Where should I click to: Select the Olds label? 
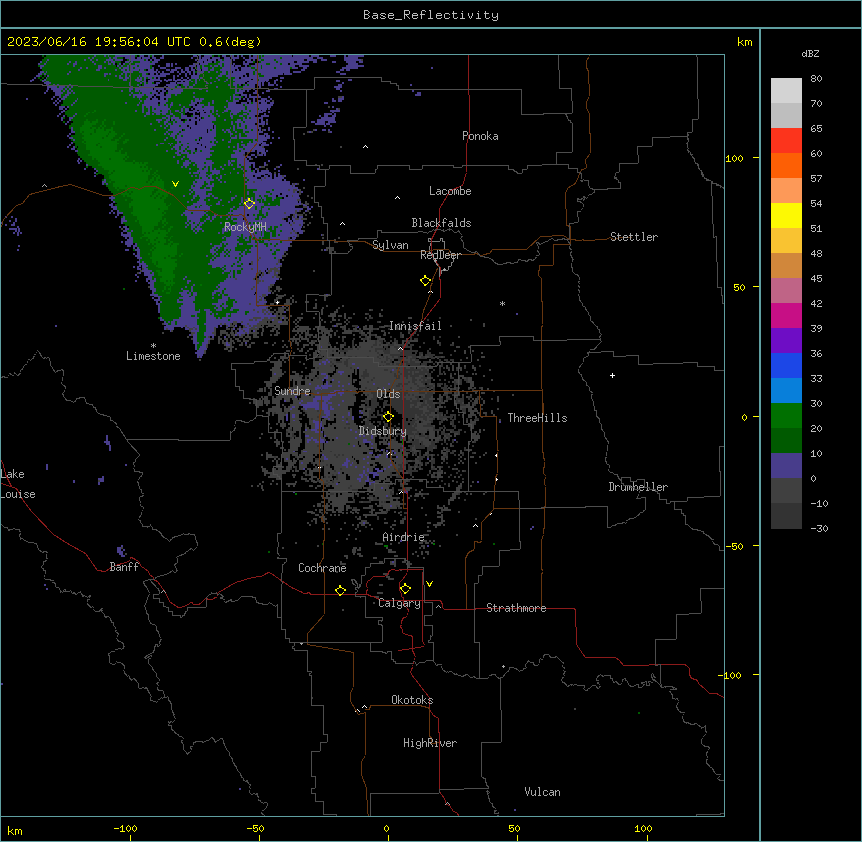click(388, 394)
